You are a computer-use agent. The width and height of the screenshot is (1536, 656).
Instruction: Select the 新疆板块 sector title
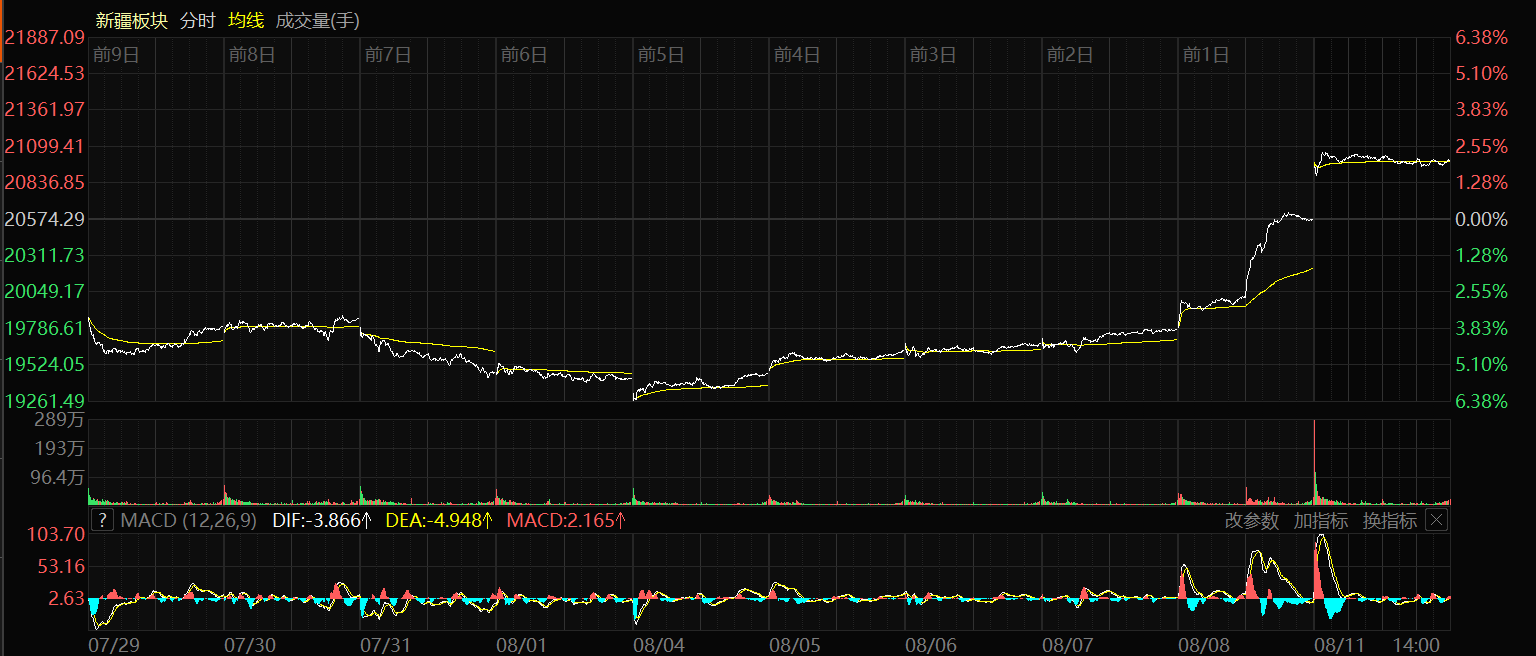pyautogui.click(x=132, y=20)
